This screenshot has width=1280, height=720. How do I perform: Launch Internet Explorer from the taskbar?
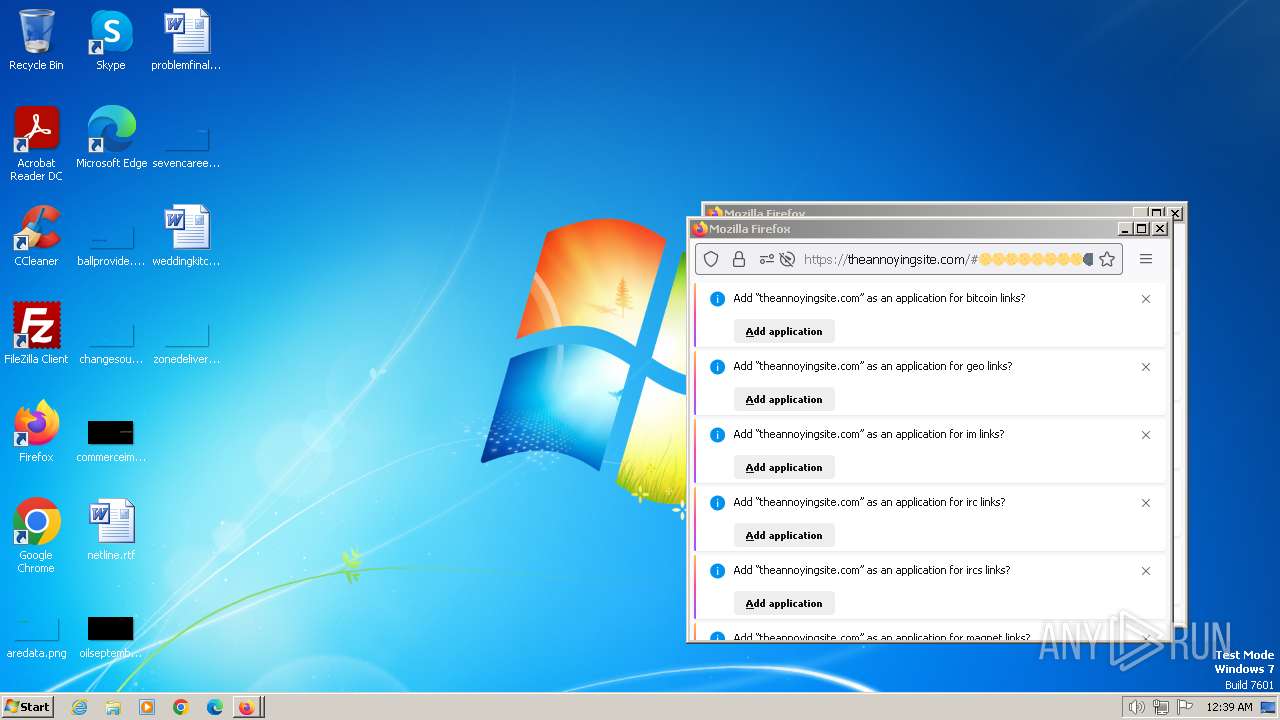(79, 707)
